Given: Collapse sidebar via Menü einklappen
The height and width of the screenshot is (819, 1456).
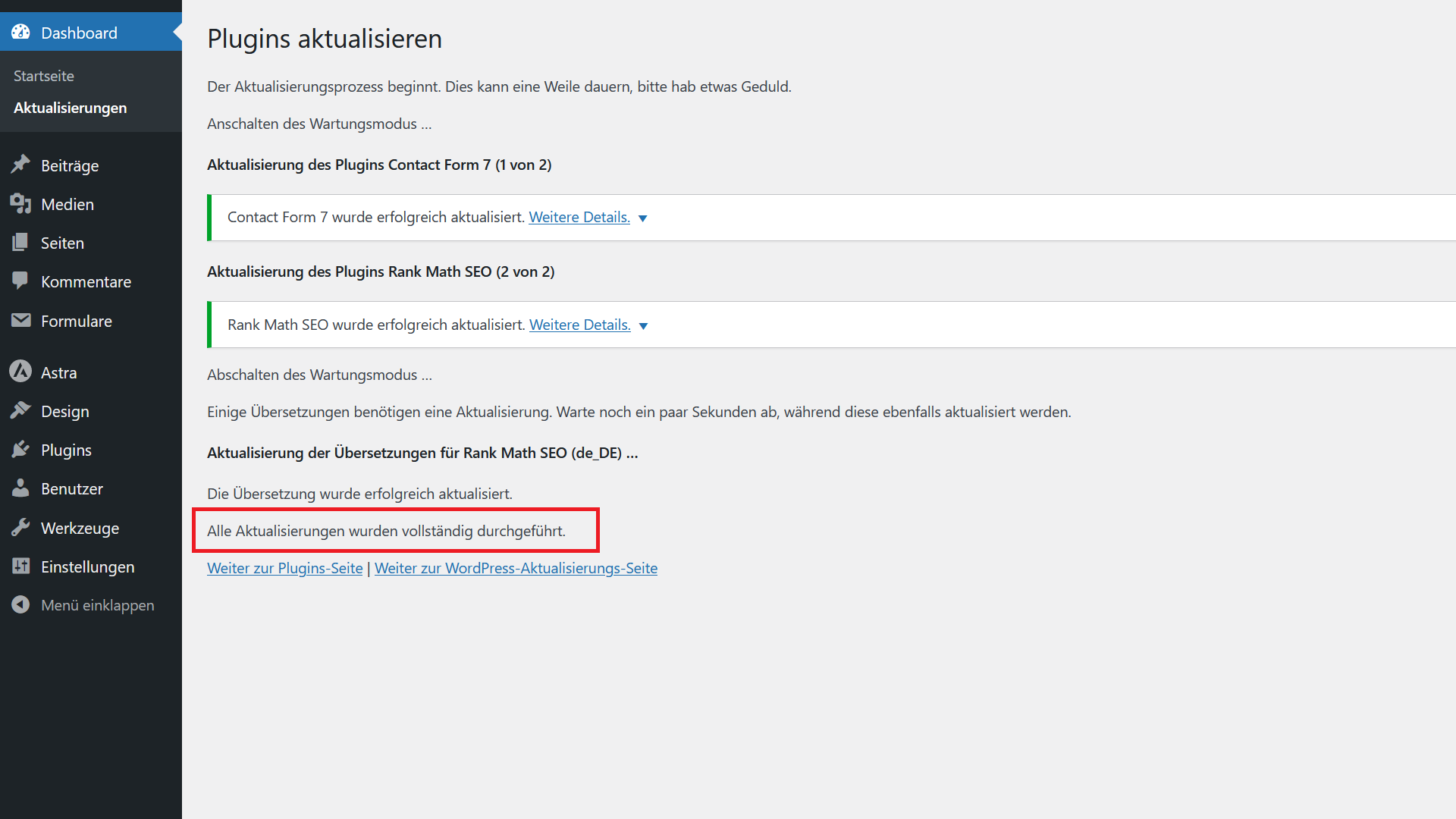Looking at the screenshot, I should pos(91,605).
